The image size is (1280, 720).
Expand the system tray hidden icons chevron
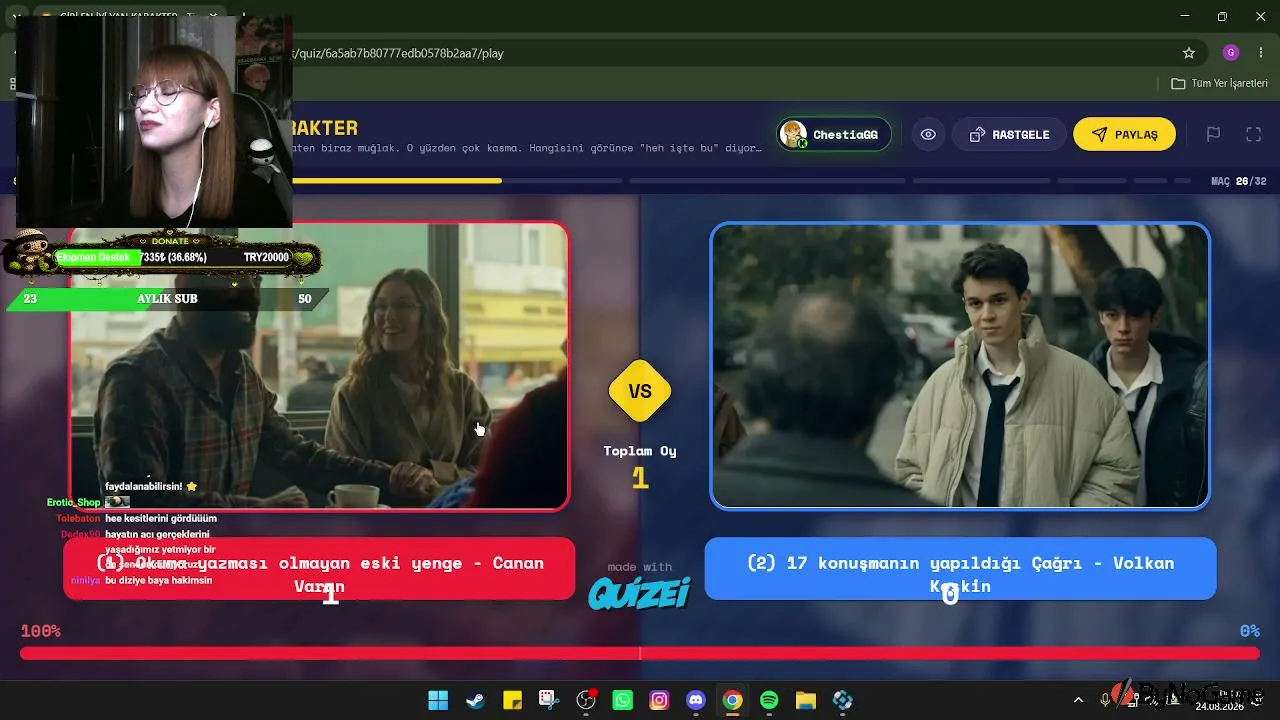click(x=1078, y=700)
